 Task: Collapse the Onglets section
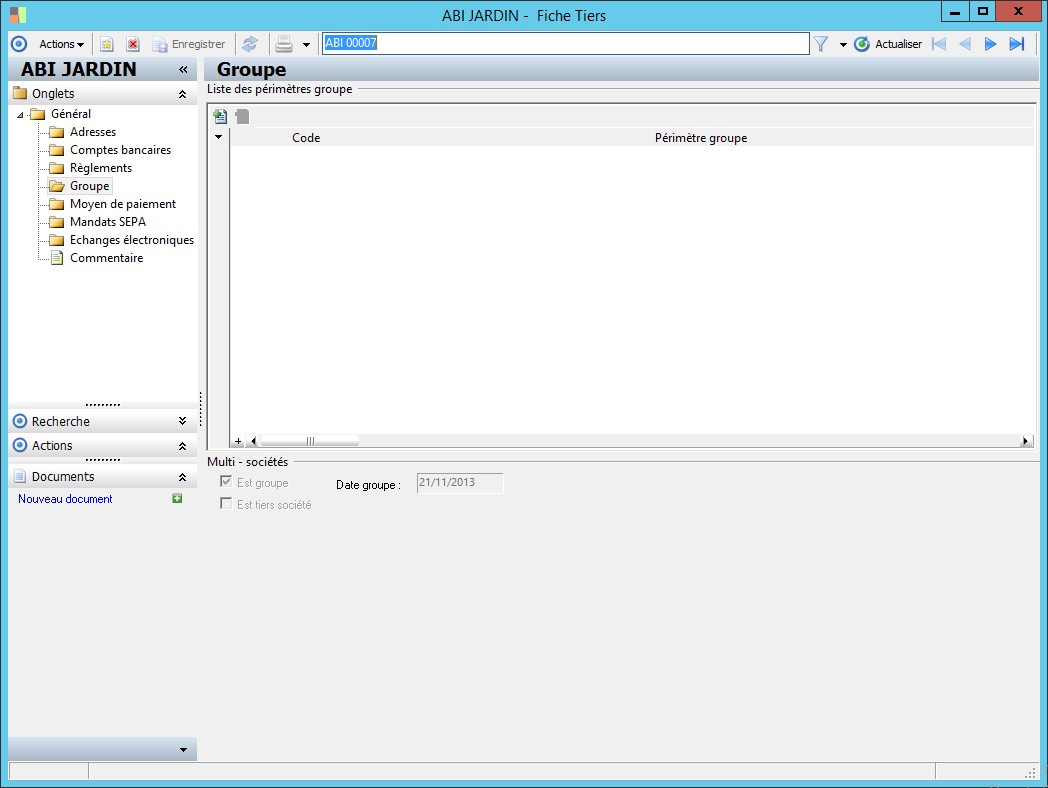click(182, 94)
